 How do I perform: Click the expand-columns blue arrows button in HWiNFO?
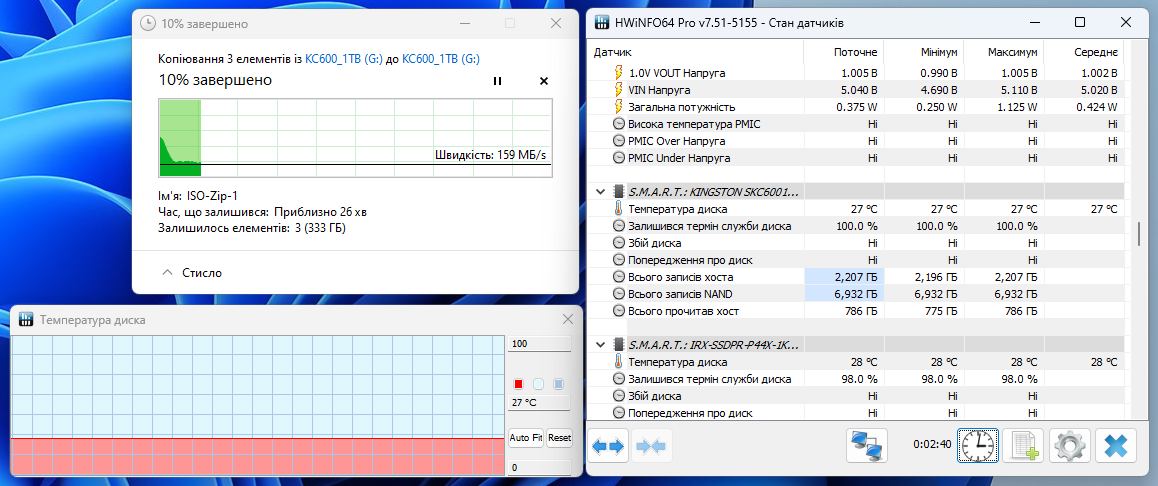(609, 446)
